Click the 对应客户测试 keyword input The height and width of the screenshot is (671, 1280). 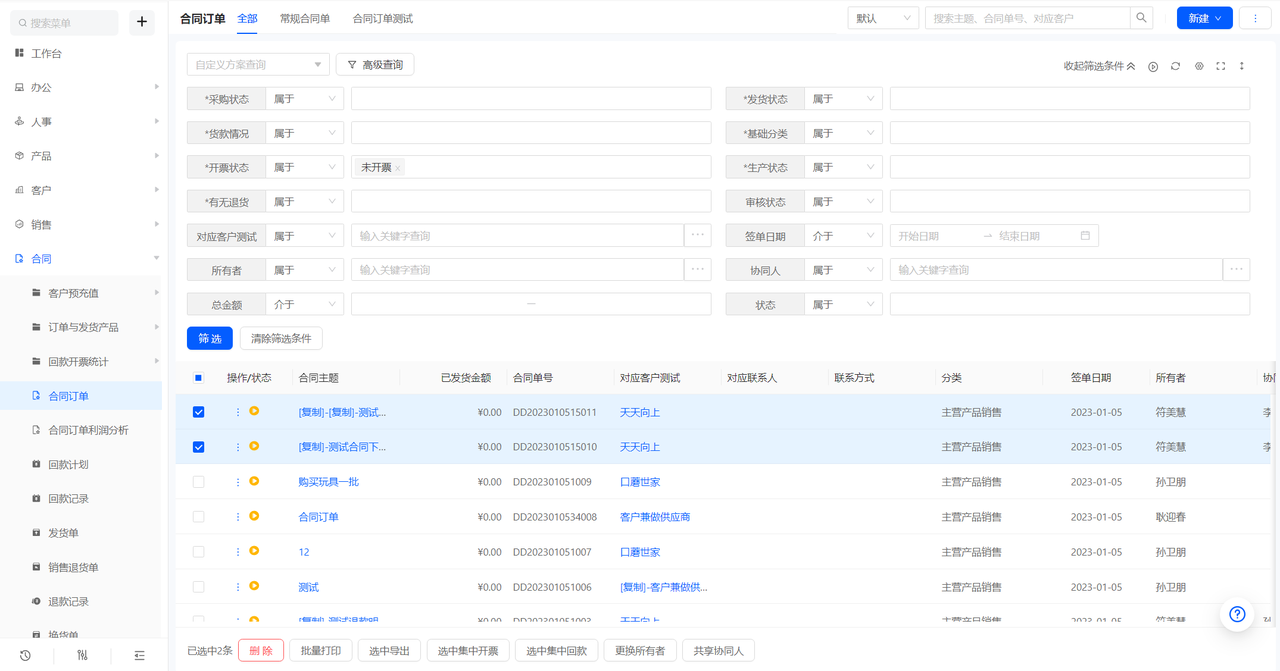click(x=517, y=236)
